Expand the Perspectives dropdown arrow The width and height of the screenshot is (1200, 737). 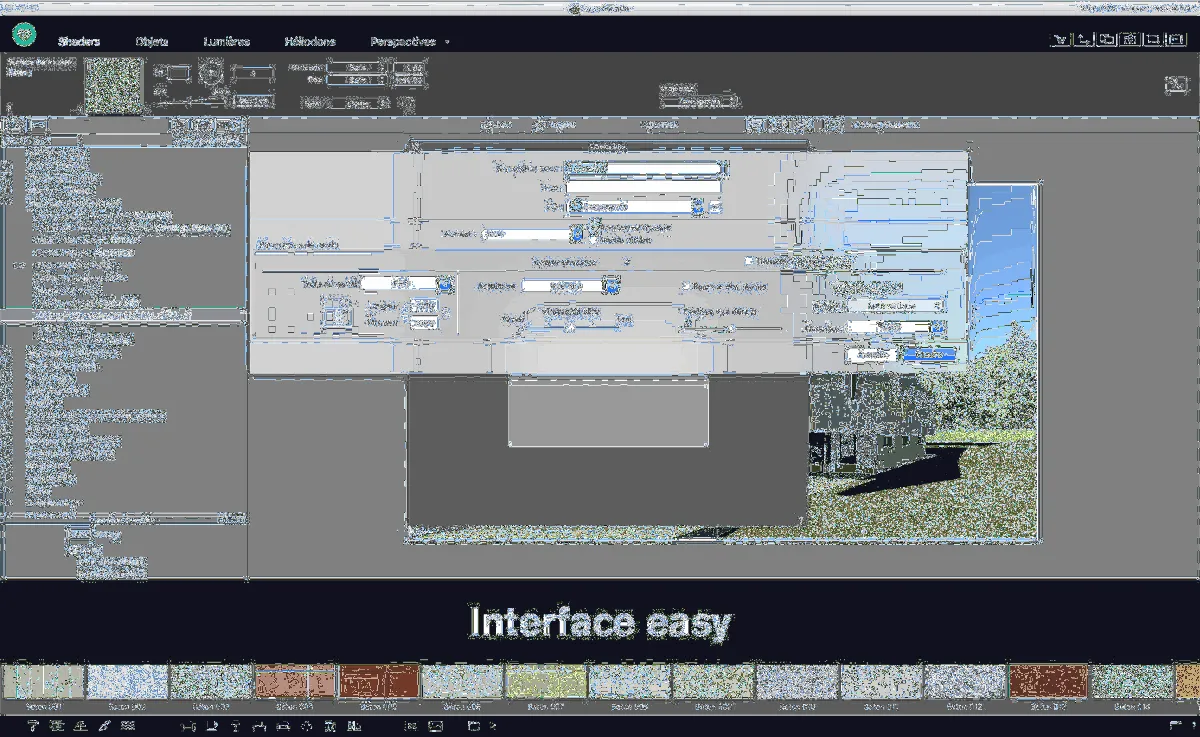(x=447, y=42)
